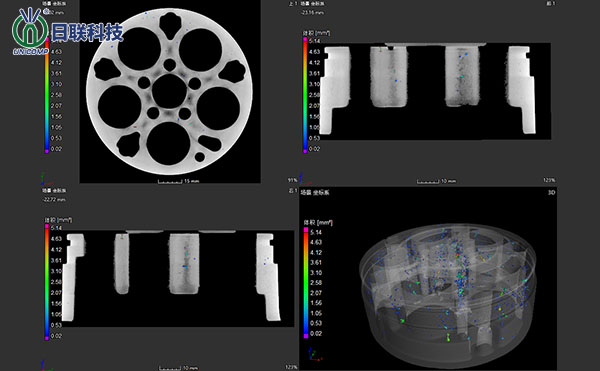Click the color legend bar in top-right view
Viewport: 600px width, 371px height.
point(305,95)
